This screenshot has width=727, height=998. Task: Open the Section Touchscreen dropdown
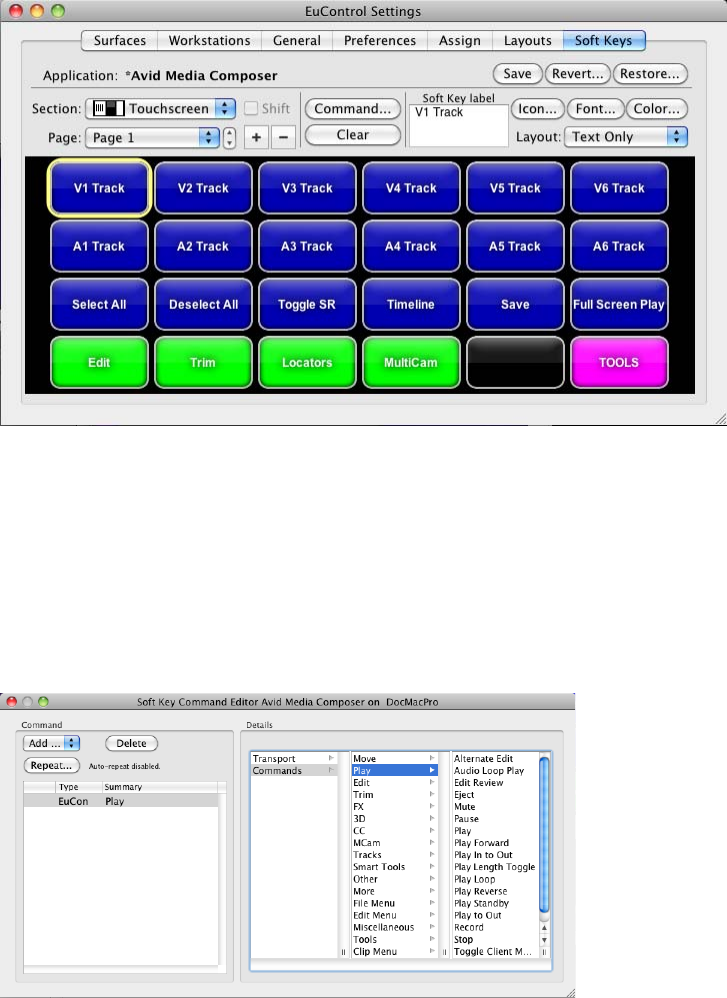point(160,108)
